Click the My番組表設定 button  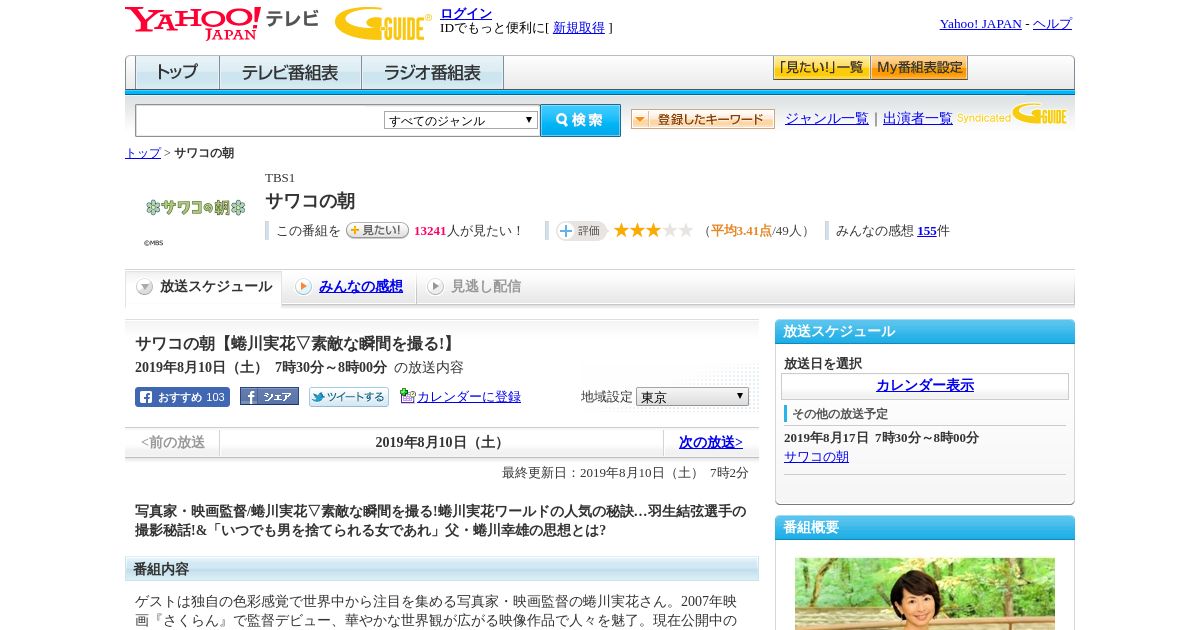[x=919, y=68]
